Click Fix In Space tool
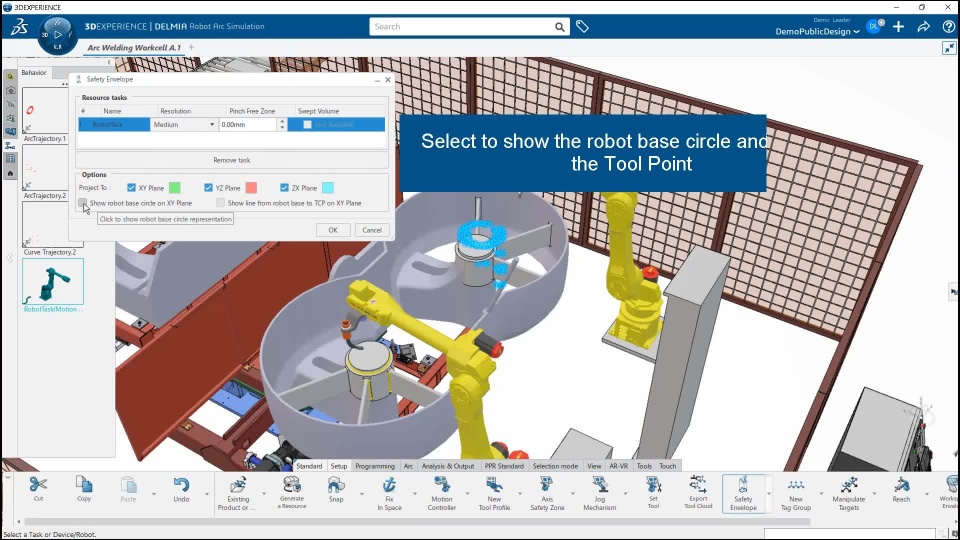Image resolution: width=960 pixels, height=540 pixels. 389,493
